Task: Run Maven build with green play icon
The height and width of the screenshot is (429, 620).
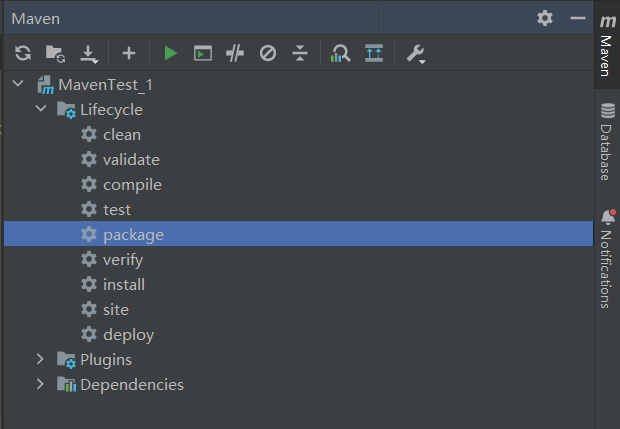Action: pyautogui.click(x=170, y=53)
